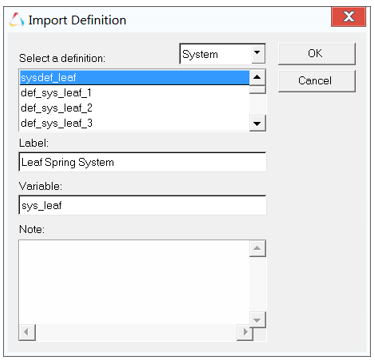Image resolution: width=375 pixels, height=360 pixels.
Task: Pick def_sys_leaf_3 in the list
Action: pos(134,123)
